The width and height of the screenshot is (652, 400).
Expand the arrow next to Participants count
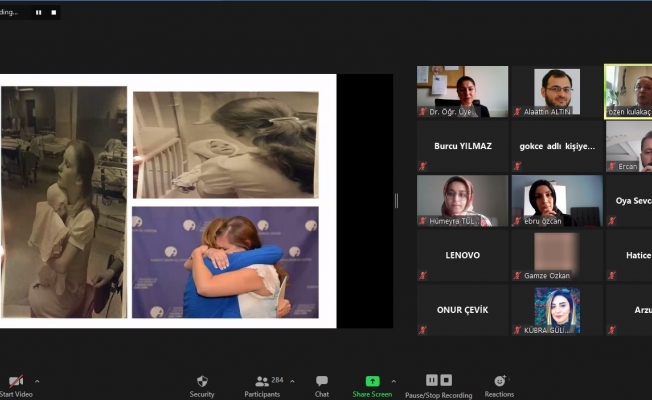click(293, 381)
